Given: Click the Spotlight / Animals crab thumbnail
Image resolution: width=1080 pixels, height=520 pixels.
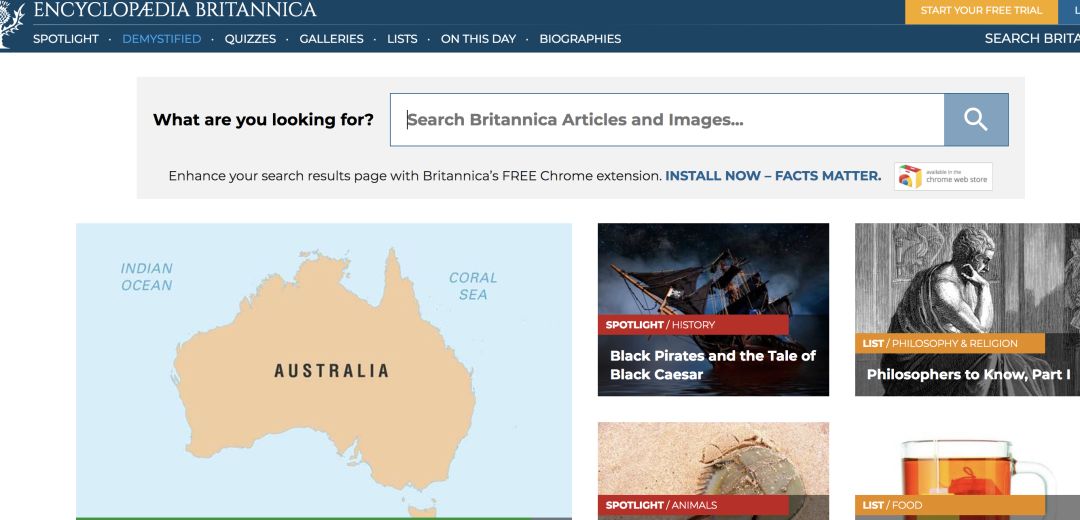Looking at the screenshot, I should [713, 465].
